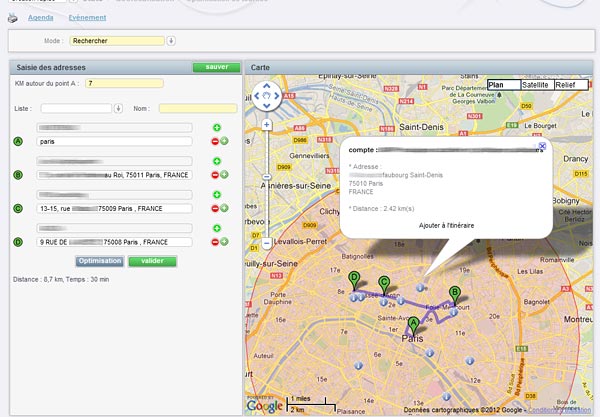Click map pin C on the route
Image resolution: width=600 pixels, height=417 pixels.
point(384,286)
